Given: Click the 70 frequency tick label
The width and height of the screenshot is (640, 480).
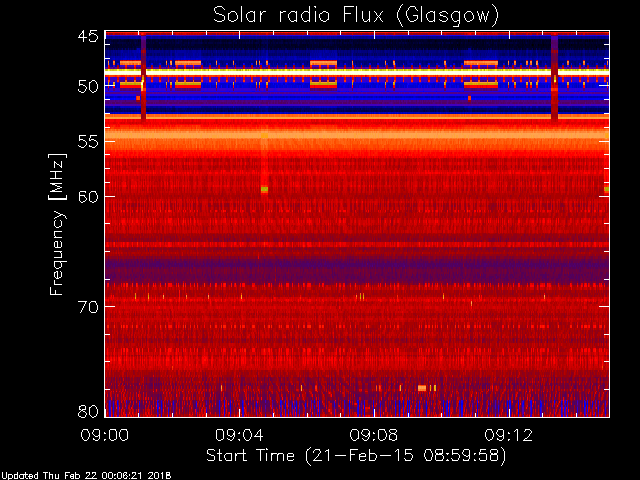Looking at the screenshot, I should [x=88, y=307].
